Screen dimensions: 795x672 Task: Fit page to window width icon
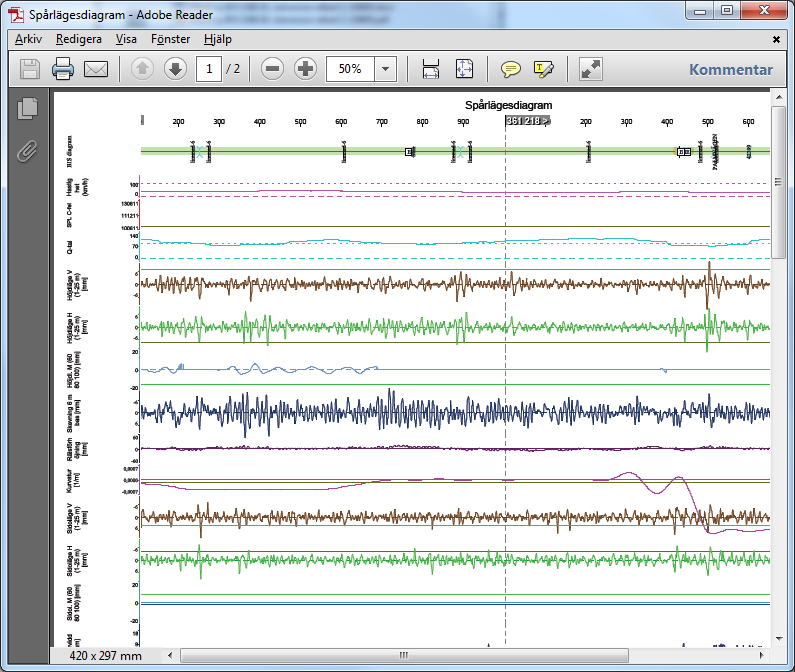431,69
